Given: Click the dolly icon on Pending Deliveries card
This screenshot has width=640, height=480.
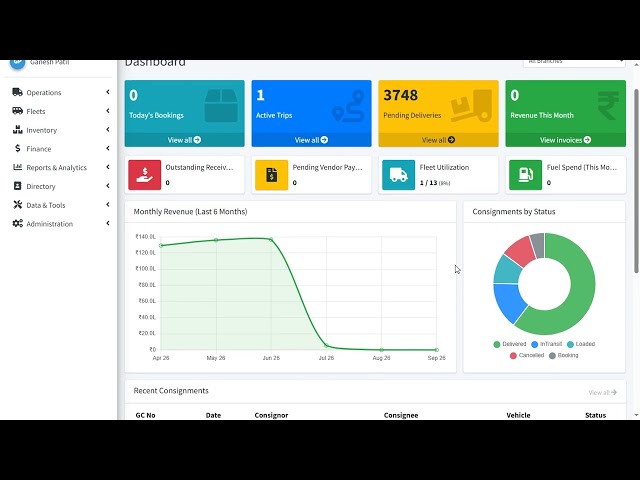Looking at the screenshot, I should tap(471, 106).
